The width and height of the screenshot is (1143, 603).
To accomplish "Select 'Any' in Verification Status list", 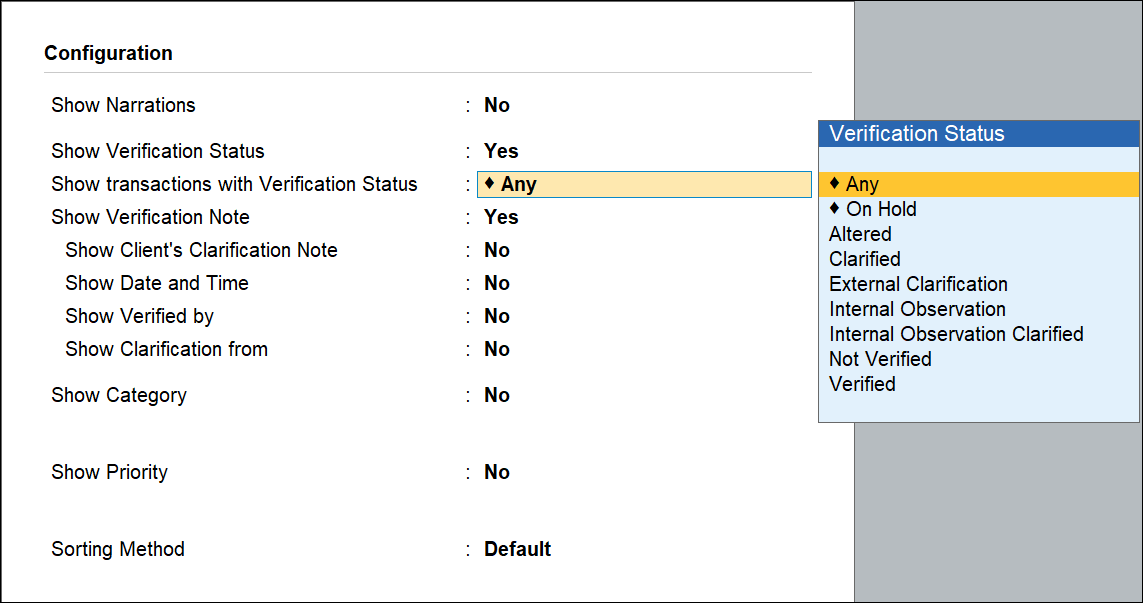I will pyautogui.click(x=862, y=184).
